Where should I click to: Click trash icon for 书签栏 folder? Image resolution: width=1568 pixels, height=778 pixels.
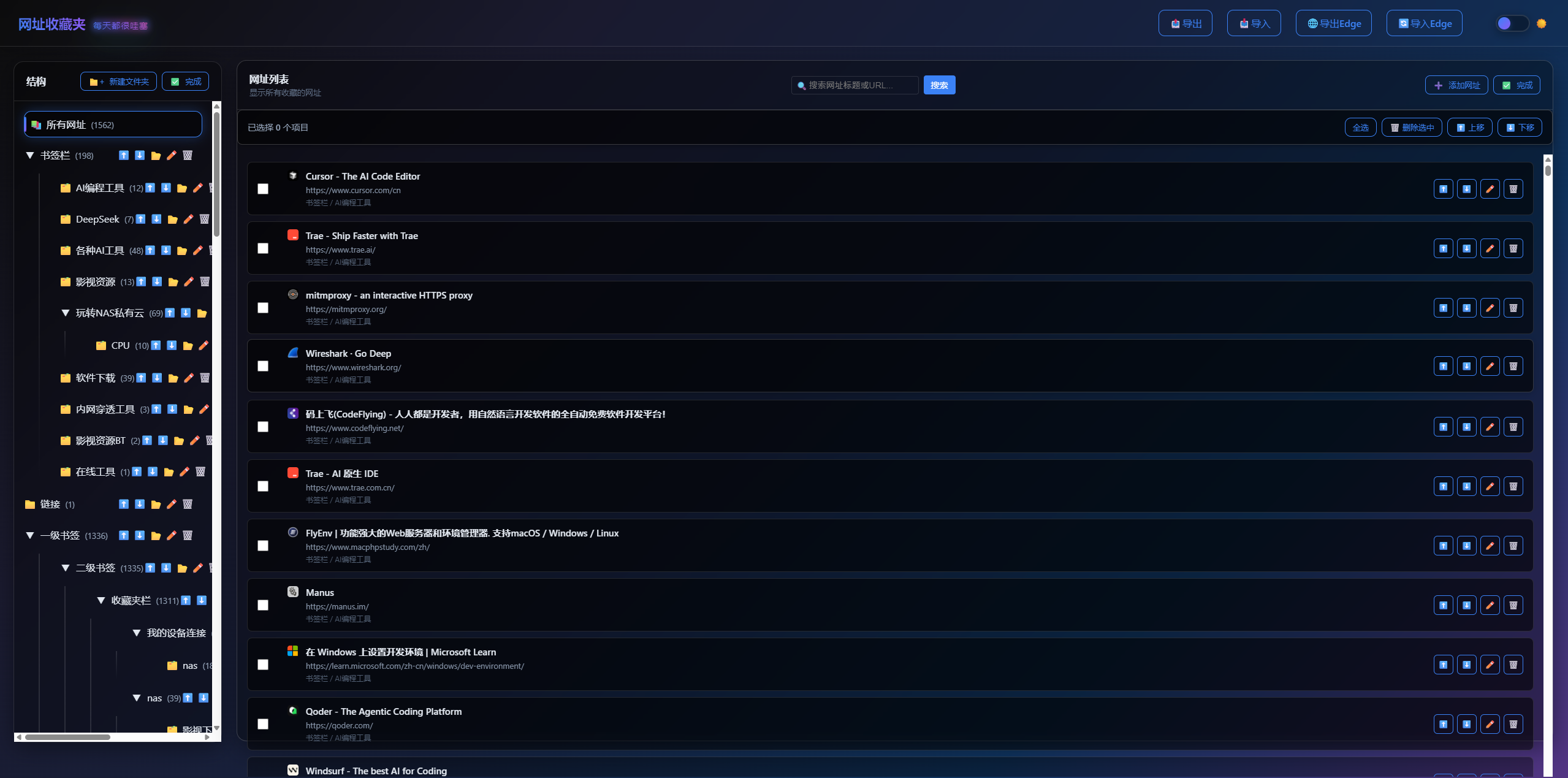[x=188, y=156]
